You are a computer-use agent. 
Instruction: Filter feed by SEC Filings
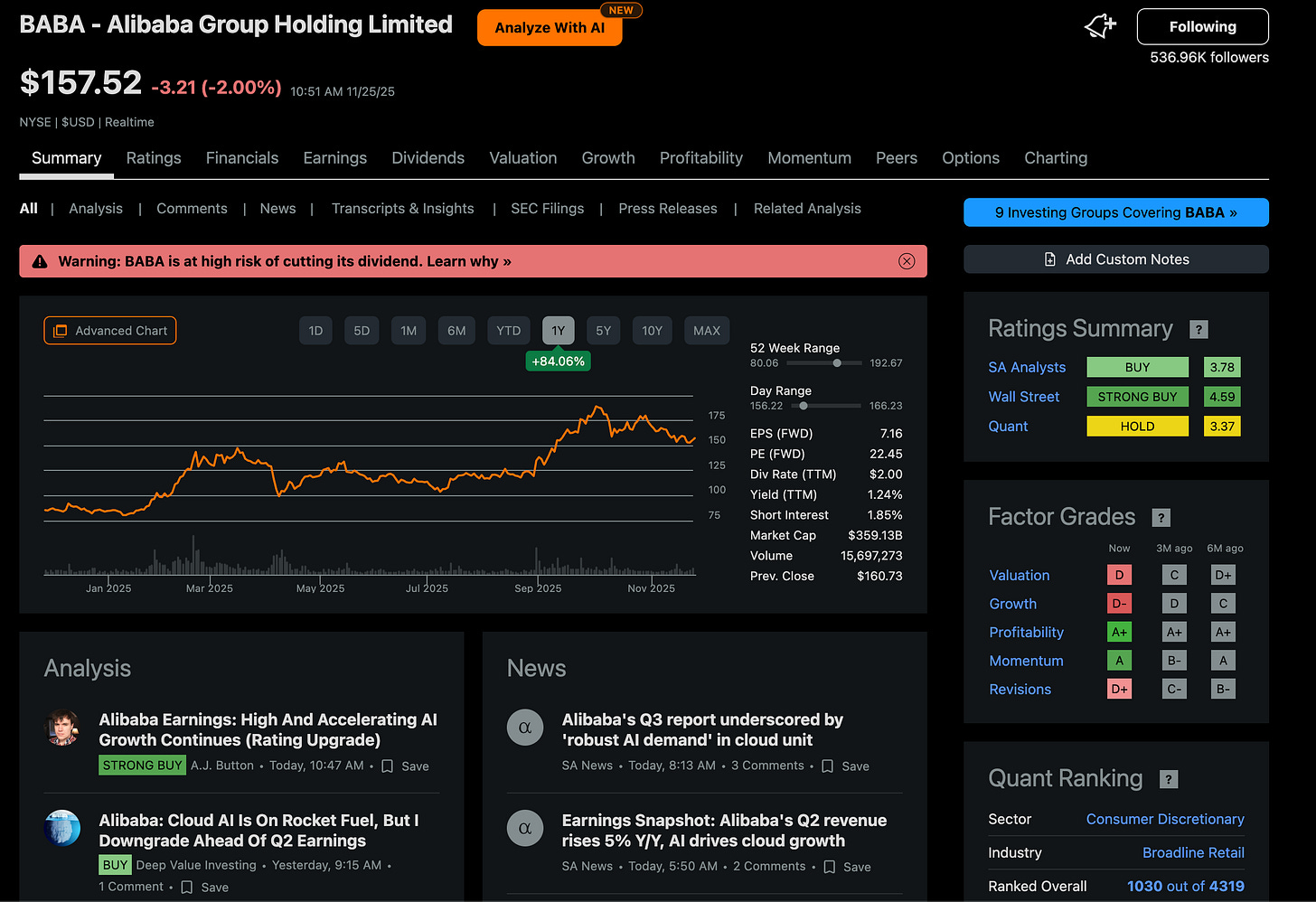coord(548,209)
